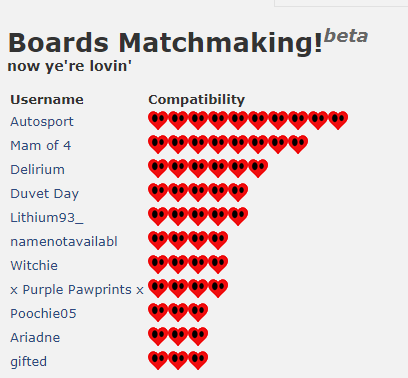The image size is (408, 378).
Task: Select the Duvet Day username
Action: pos(44,194)
